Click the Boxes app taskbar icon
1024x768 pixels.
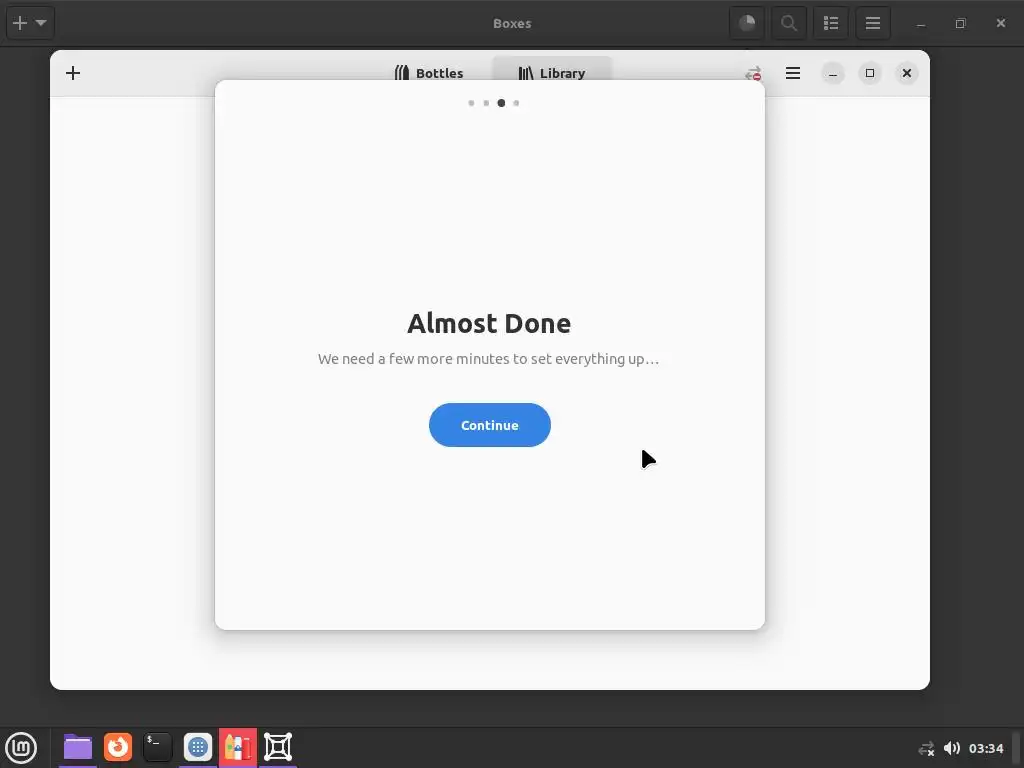(278, 747)
